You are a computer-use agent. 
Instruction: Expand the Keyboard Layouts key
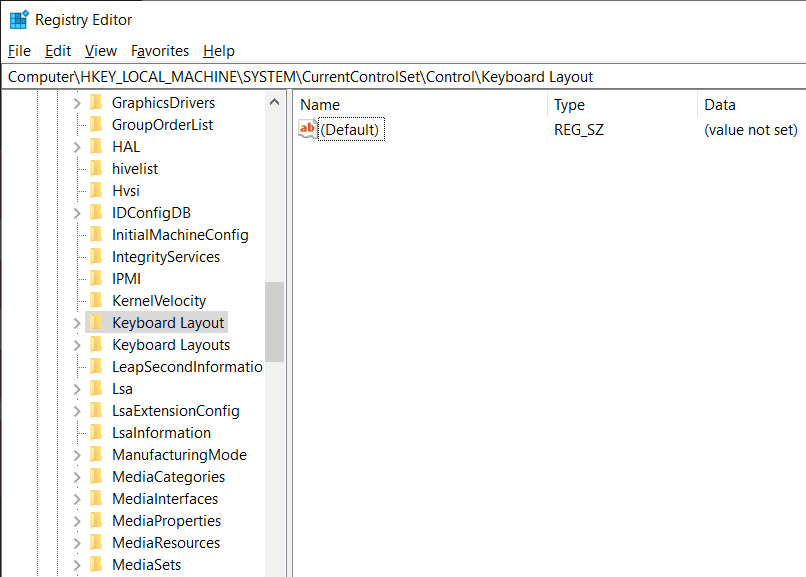(77, 345)
